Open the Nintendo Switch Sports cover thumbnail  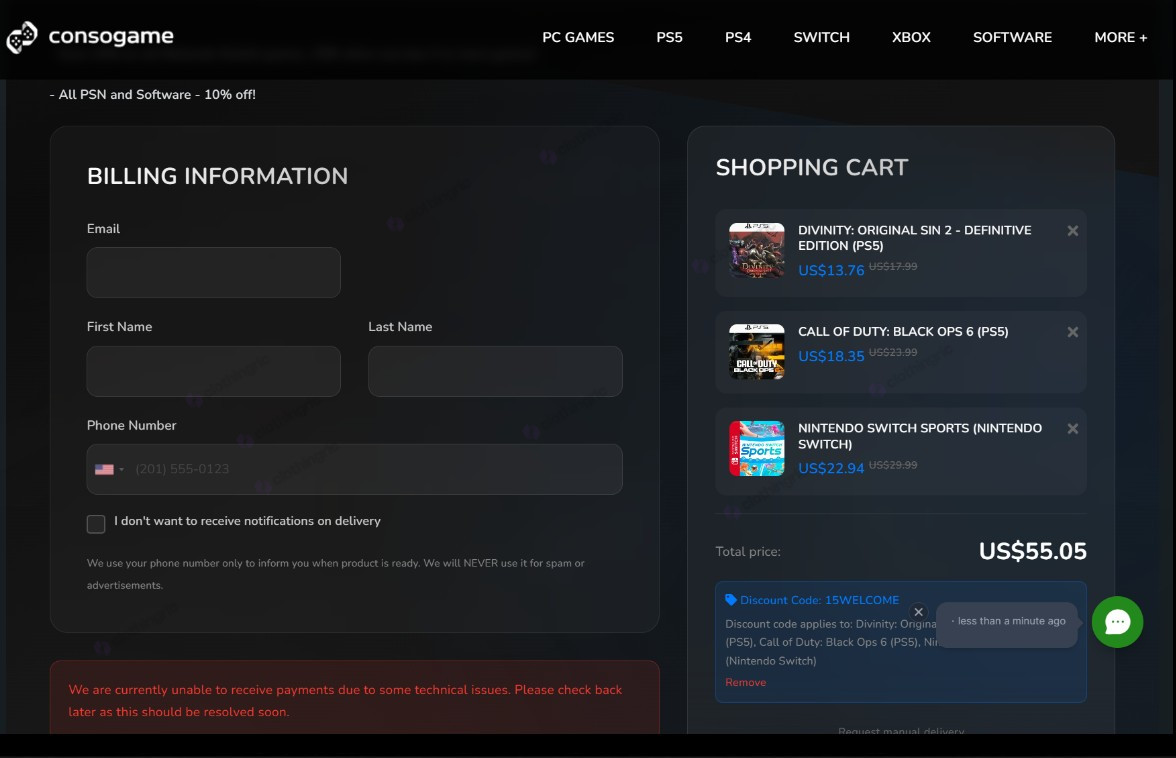tap(757, 448)
